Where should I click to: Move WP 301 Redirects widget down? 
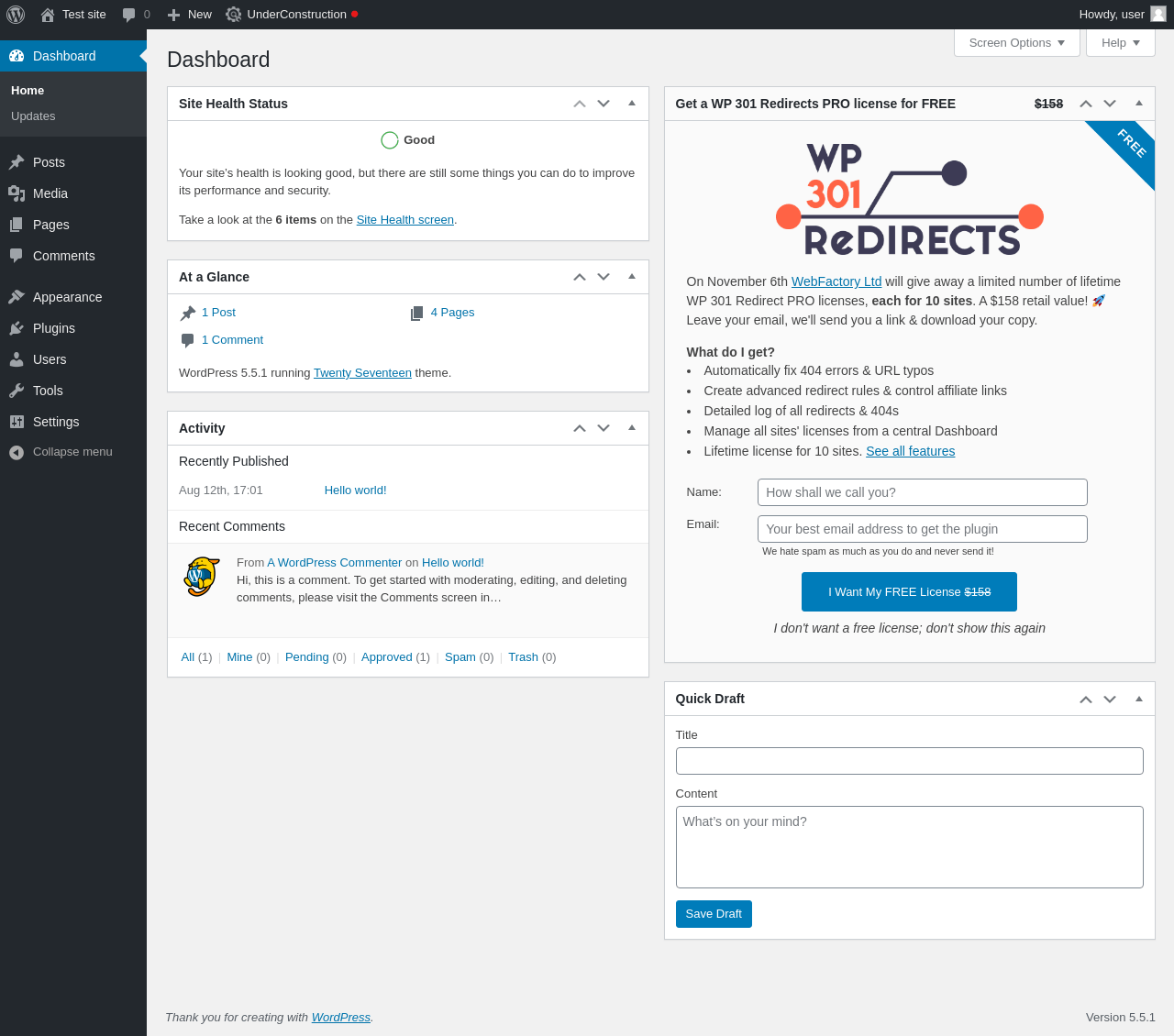point(1110,104)
